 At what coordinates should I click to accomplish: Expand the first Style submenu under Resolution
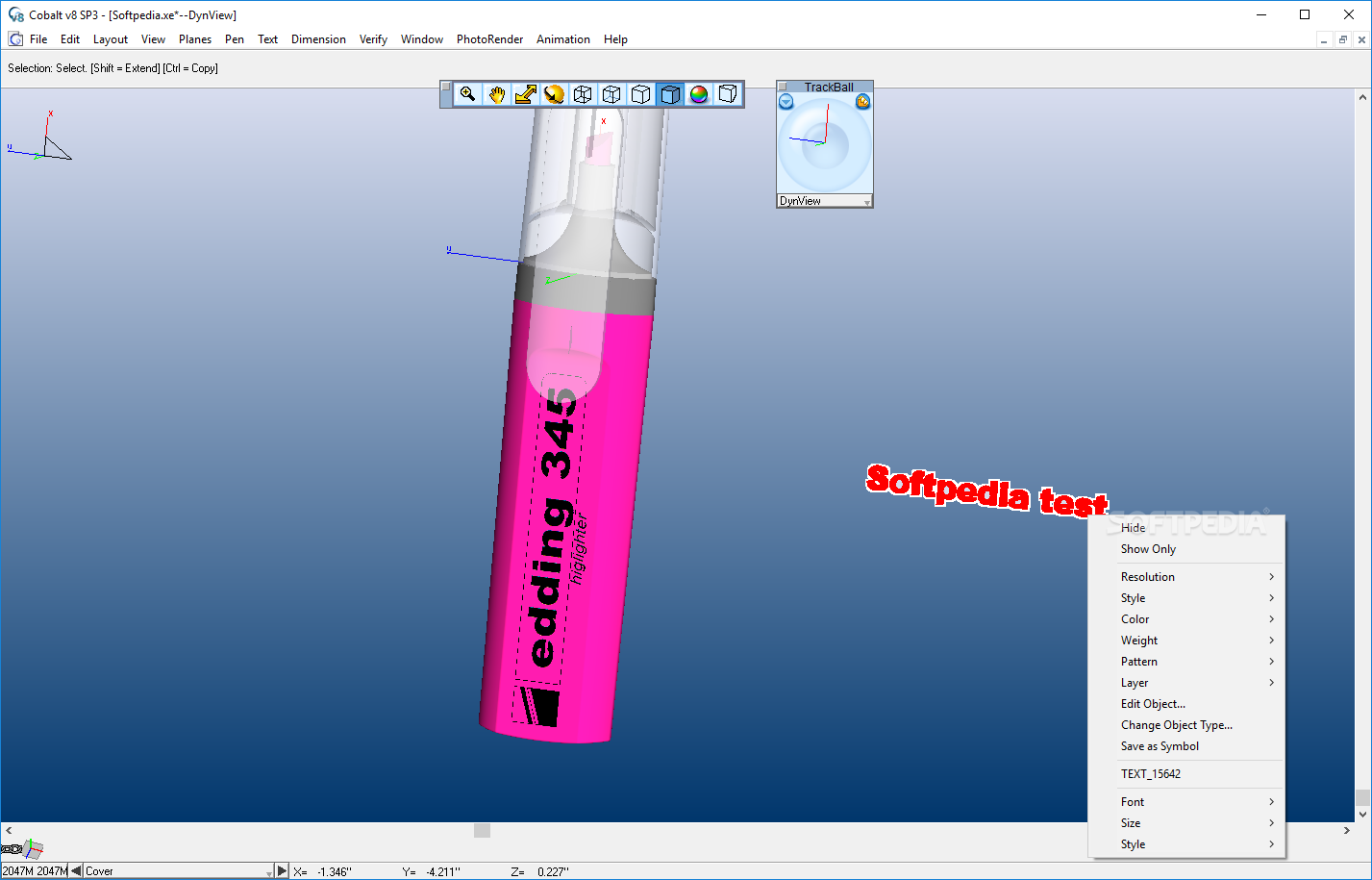(x=1186, y=598)
